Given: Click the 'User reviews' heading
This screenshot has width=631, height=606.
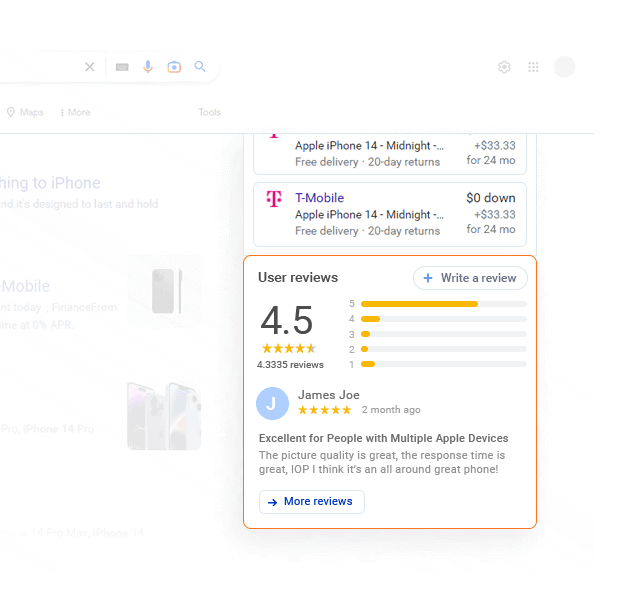Looking at the screenshot, I should coord(298,278).
